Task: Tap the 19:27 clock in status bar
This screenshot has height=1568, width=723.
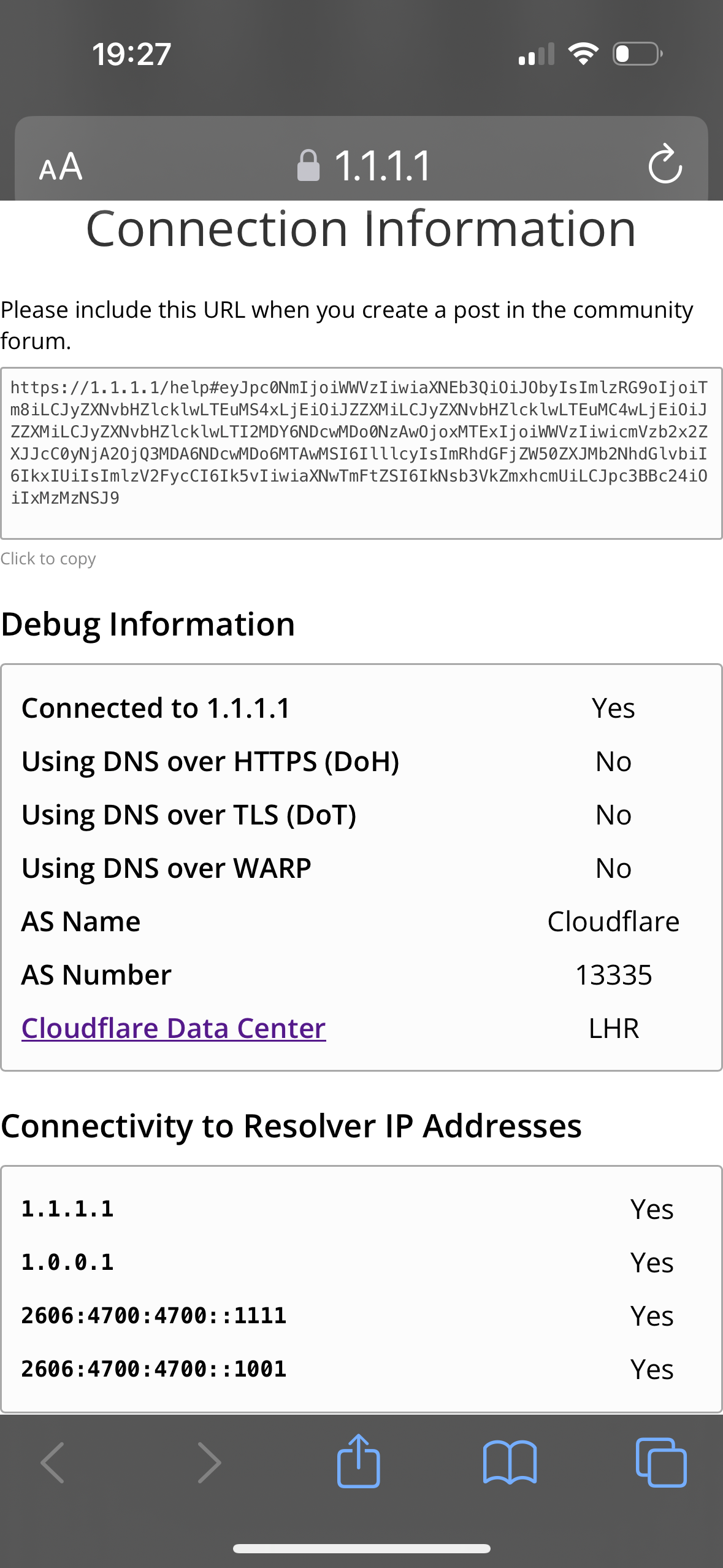Action: click(131, 54)
